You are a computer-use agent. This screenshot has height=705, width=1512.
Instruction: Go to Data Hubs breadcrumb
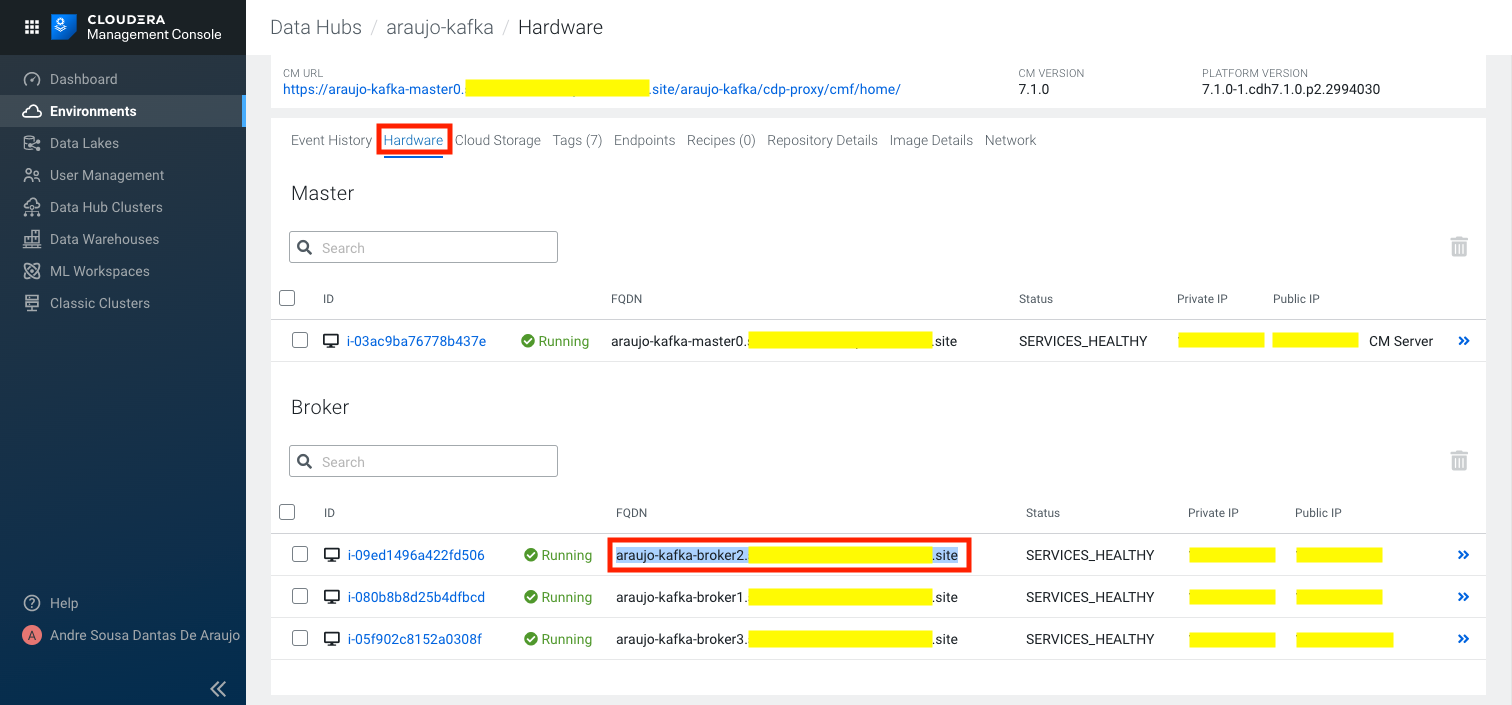(x=316, y=27)
